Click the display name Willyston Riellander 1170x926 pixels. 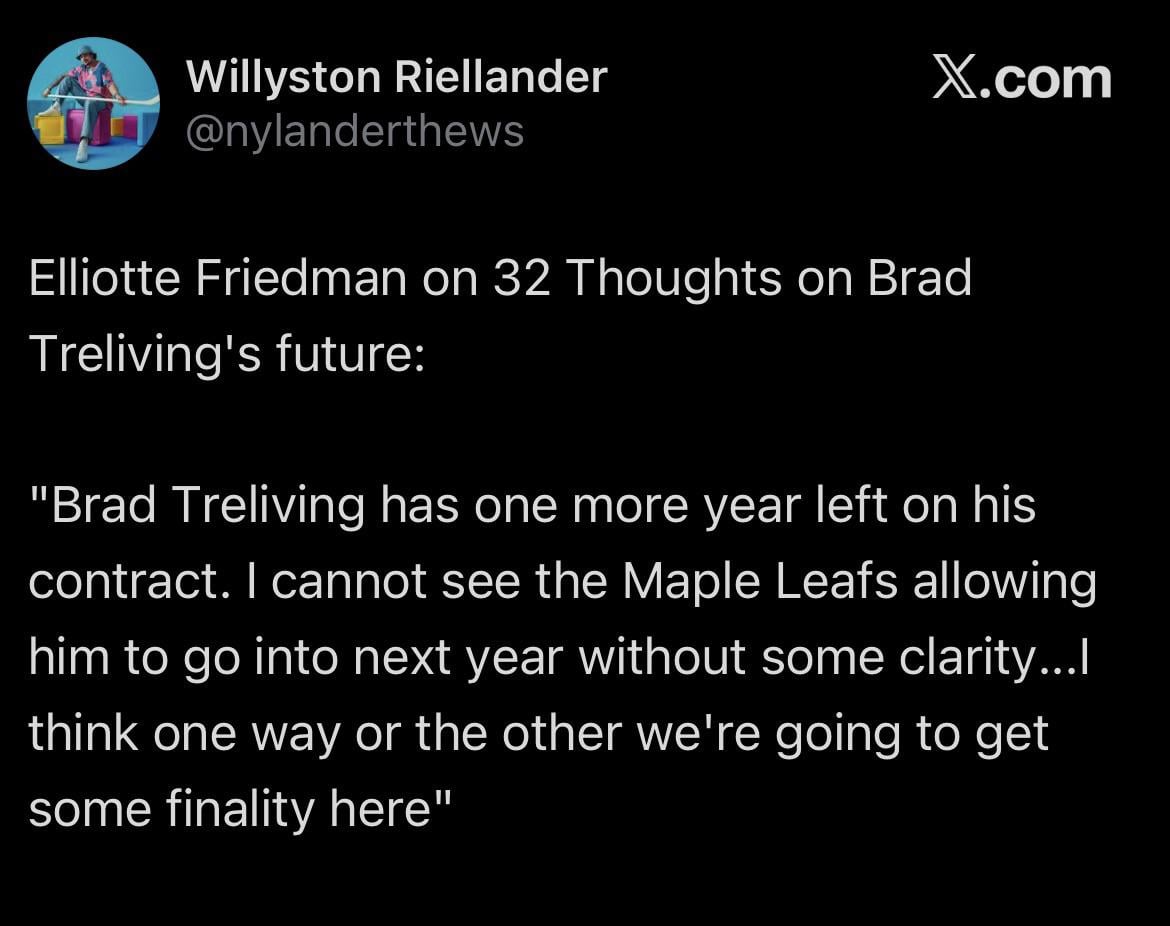point(397,77)
